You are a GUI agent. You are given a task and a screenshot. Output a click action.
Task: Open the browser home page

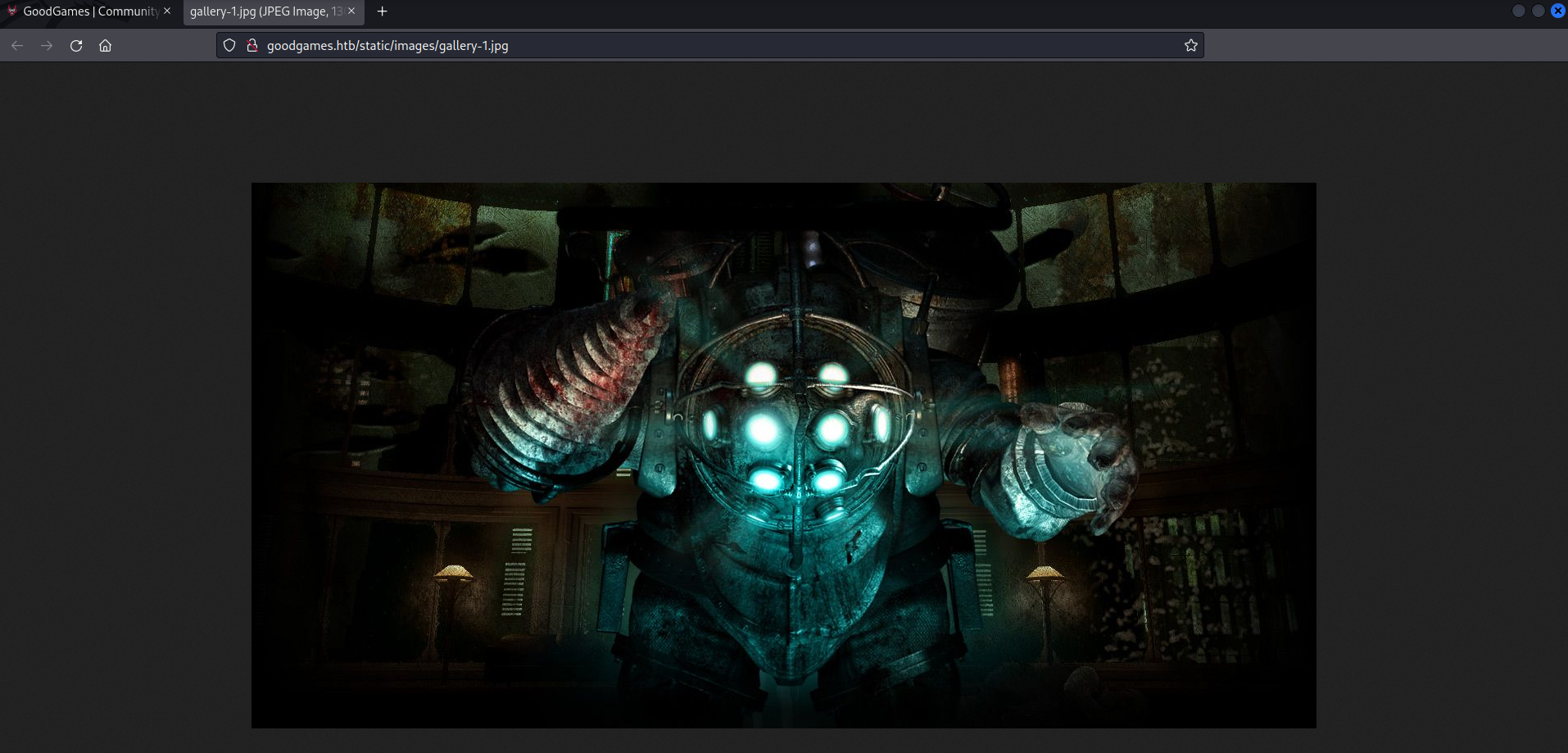pos(105,46)
